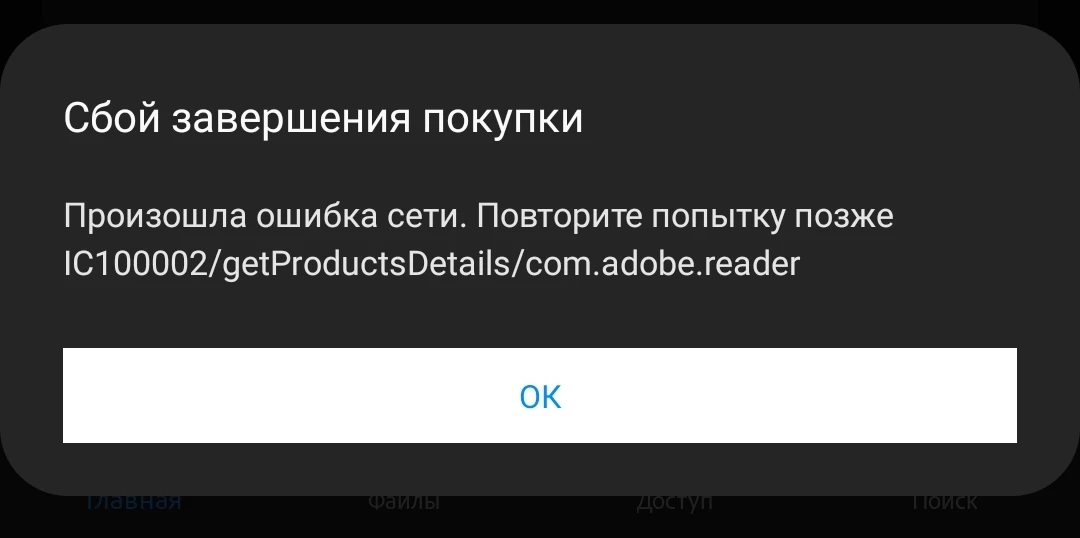Screen dimensions: 1080x538
Task: Click the word 'позже' ending the first line
Action: point(844,218)
